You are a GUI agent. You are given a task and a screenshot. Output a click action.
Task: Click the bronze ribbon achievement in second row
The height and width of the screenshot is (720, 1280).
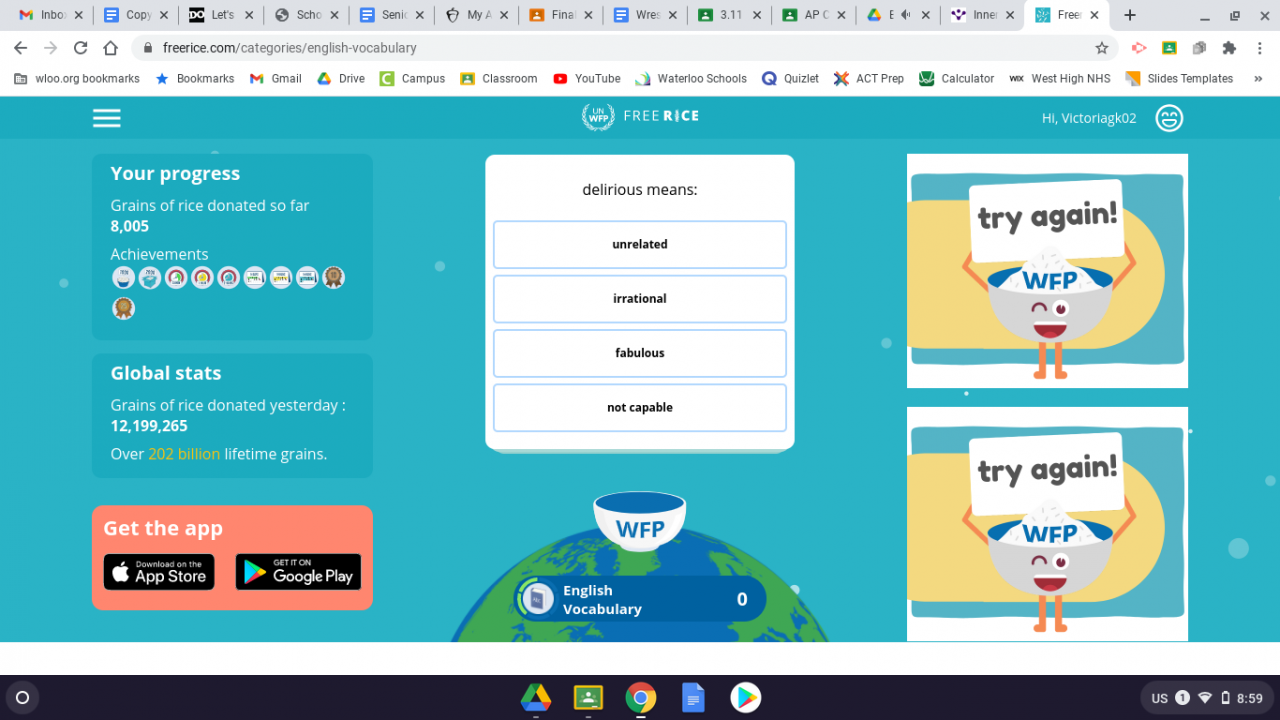click(x=124, y=308)
